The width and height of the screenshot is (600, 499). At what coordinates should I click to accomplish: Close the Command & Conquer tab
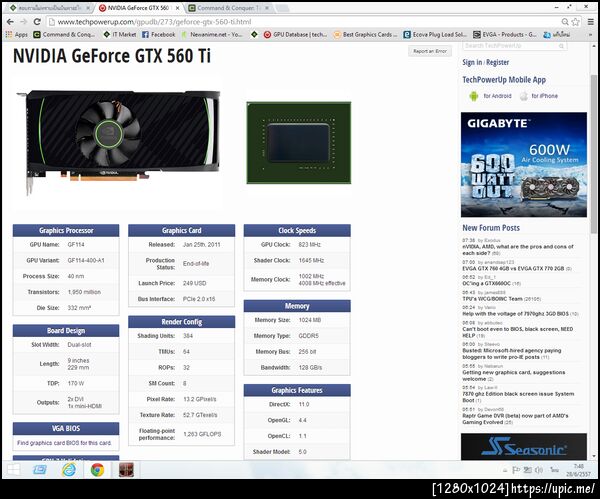pyautogui.click(x=267, y=8)
